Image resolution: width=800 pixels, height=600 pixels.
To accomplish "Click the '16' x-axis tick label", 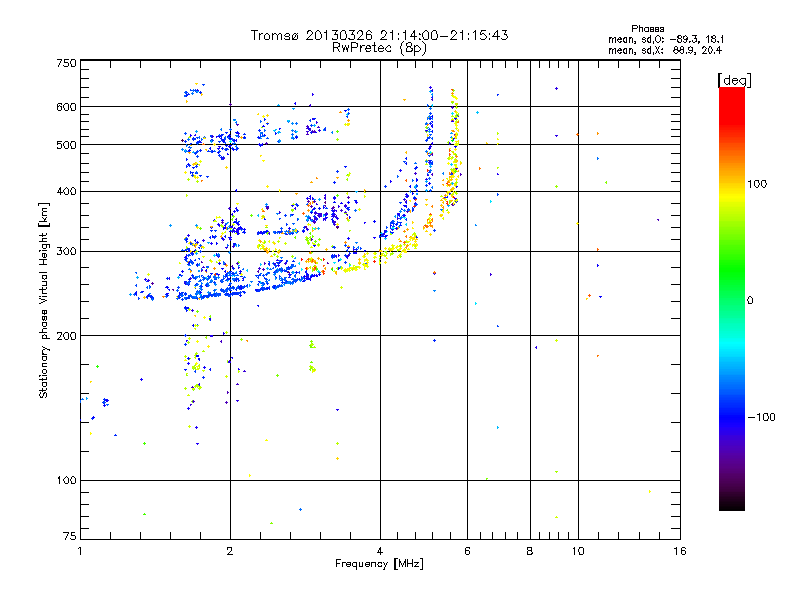I will 680,551.
